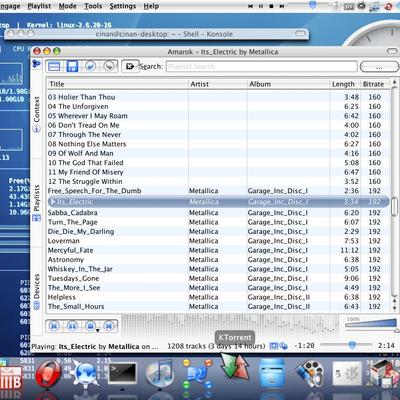
Task: Click the redo playlist toolbar icon
Action: (x=109, y=66)
